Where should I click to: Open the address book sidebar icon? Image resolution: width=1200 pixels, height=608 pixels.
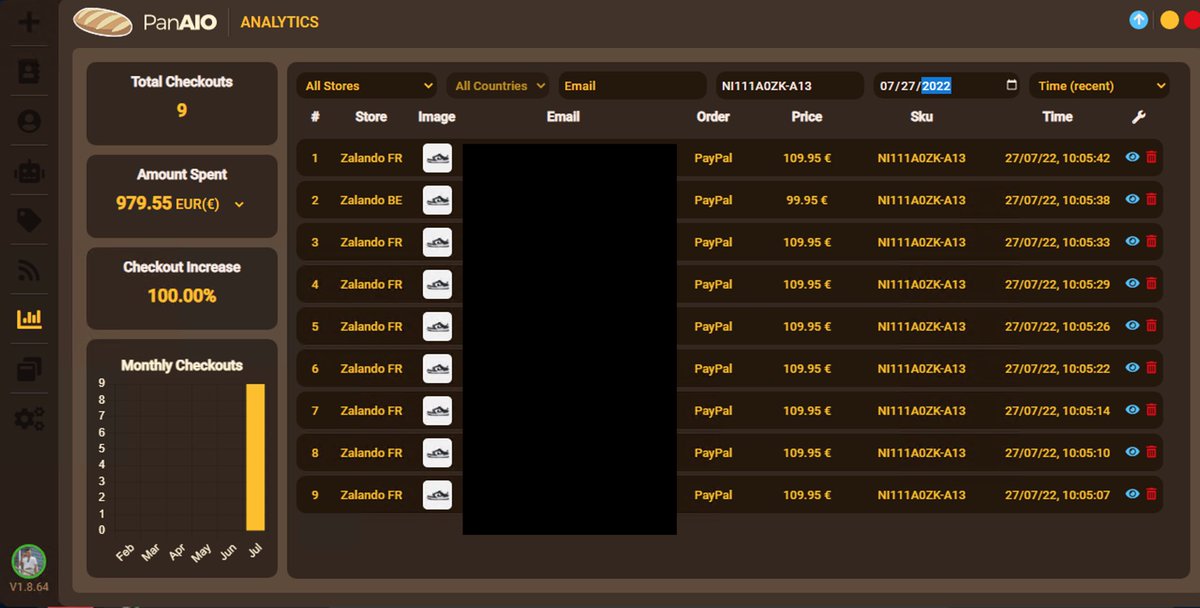(30, 72)
